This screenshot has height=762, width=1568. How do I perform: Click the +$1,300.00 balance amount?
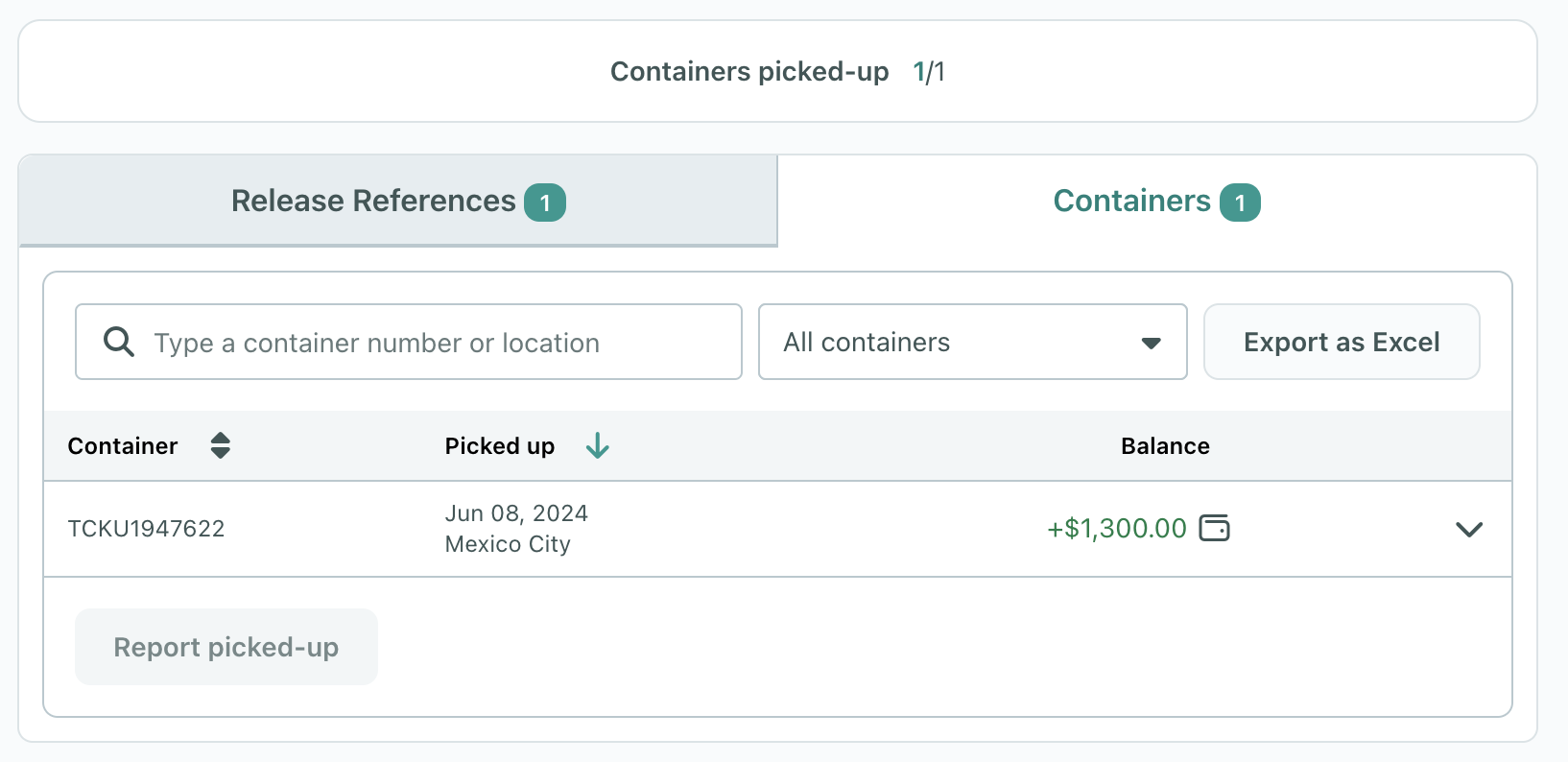point(1117,529)
